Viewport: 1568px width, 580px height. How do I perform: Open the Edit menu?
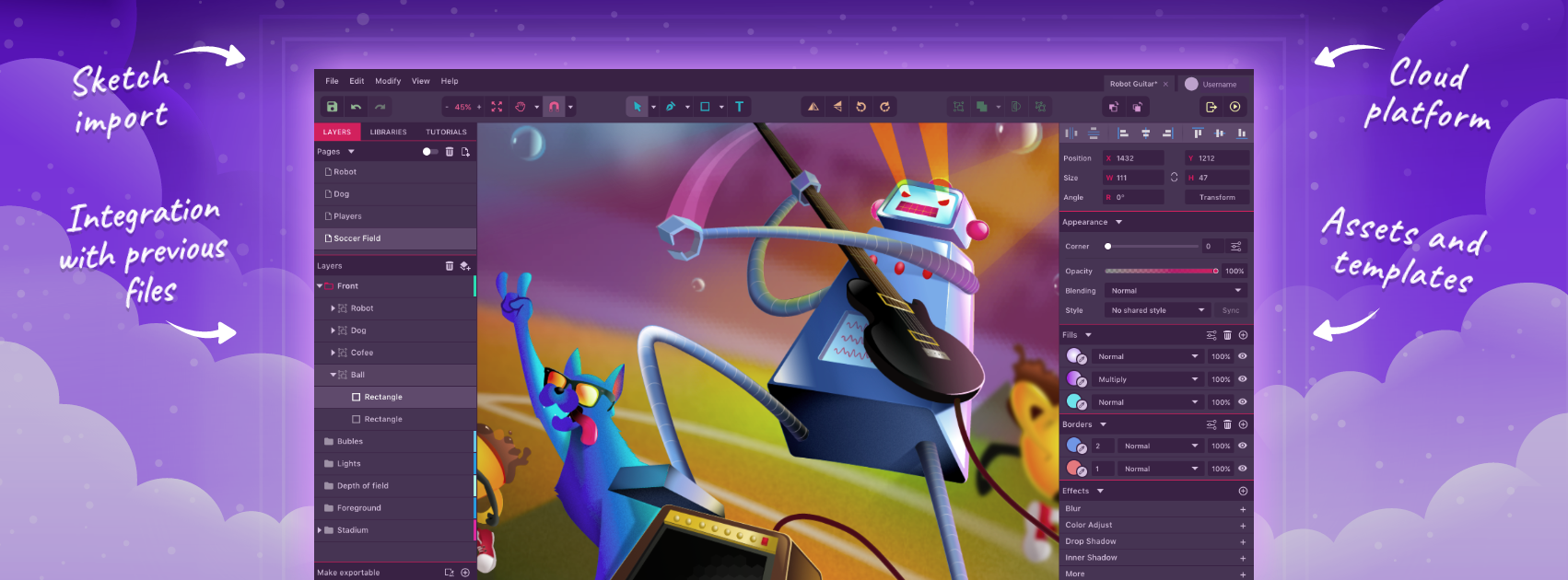pyautogui.click(x=357, y=81)
